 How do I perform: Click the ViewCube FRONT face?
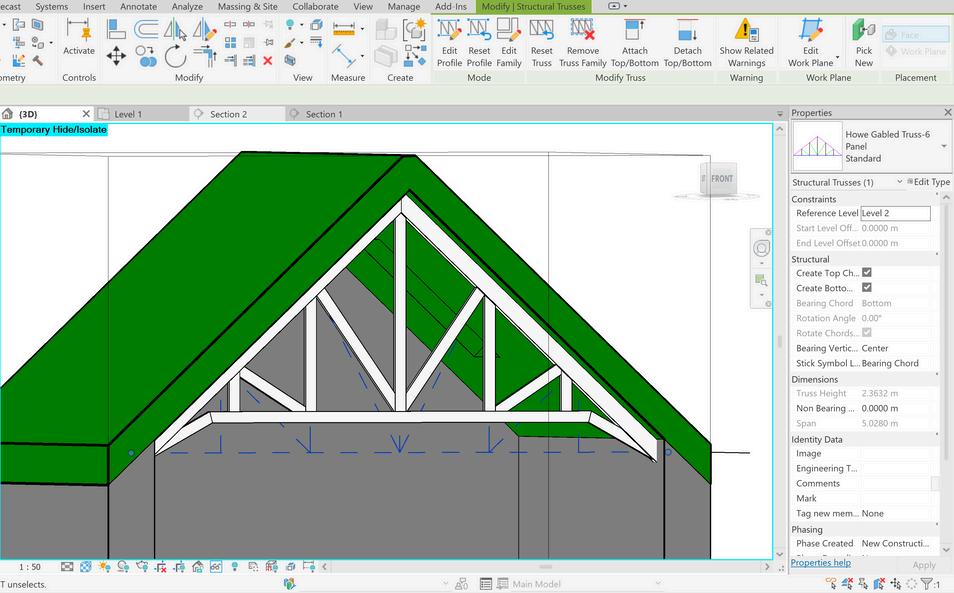point(722,178)
